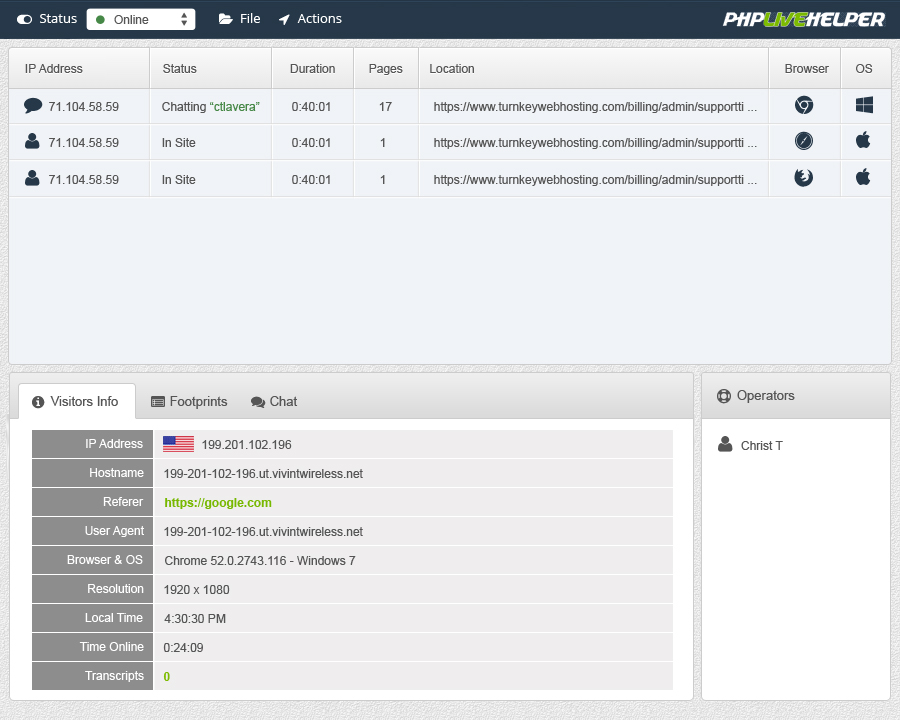
Task: Open the Actions menu
Action: (x=310, y=19)
